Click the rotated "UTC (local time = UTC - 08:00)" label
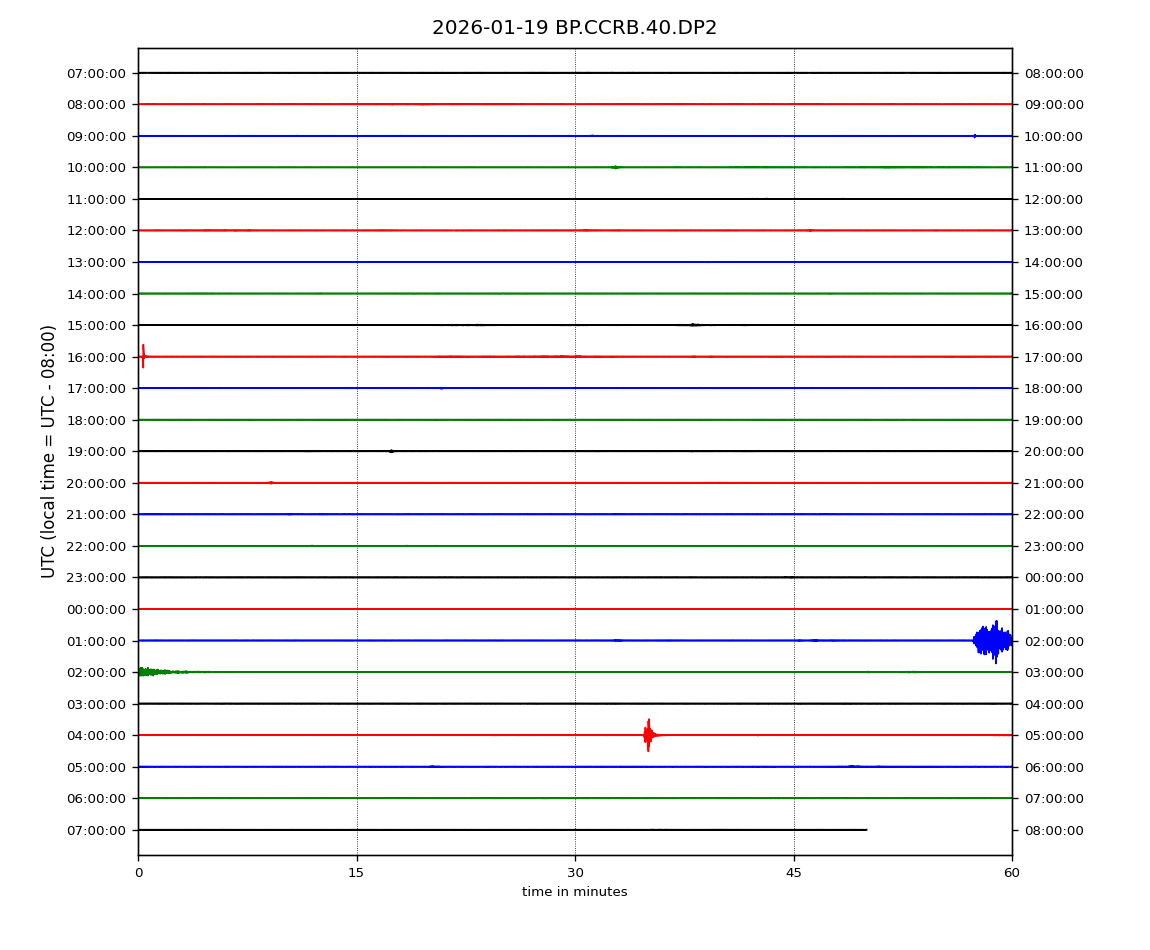This screenshot has height=950, width=1150. click(x=49, y=451)
